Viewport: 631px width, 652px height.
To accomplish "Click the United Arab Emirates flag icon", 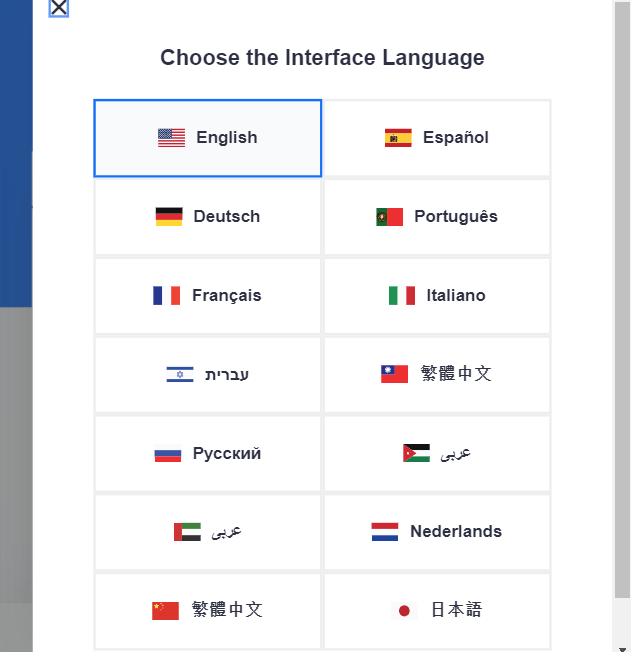I will [x=187, y=532].
